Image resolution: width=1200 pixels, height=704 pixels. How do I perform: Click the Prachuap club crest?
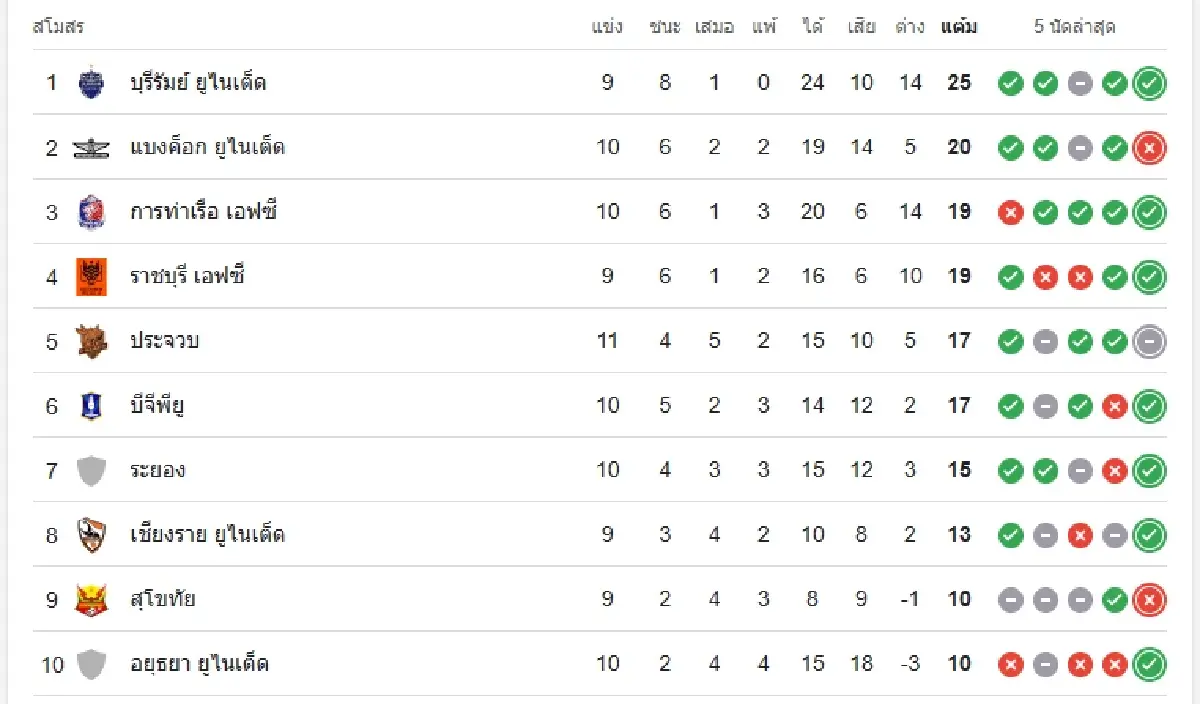click(91, 341)
